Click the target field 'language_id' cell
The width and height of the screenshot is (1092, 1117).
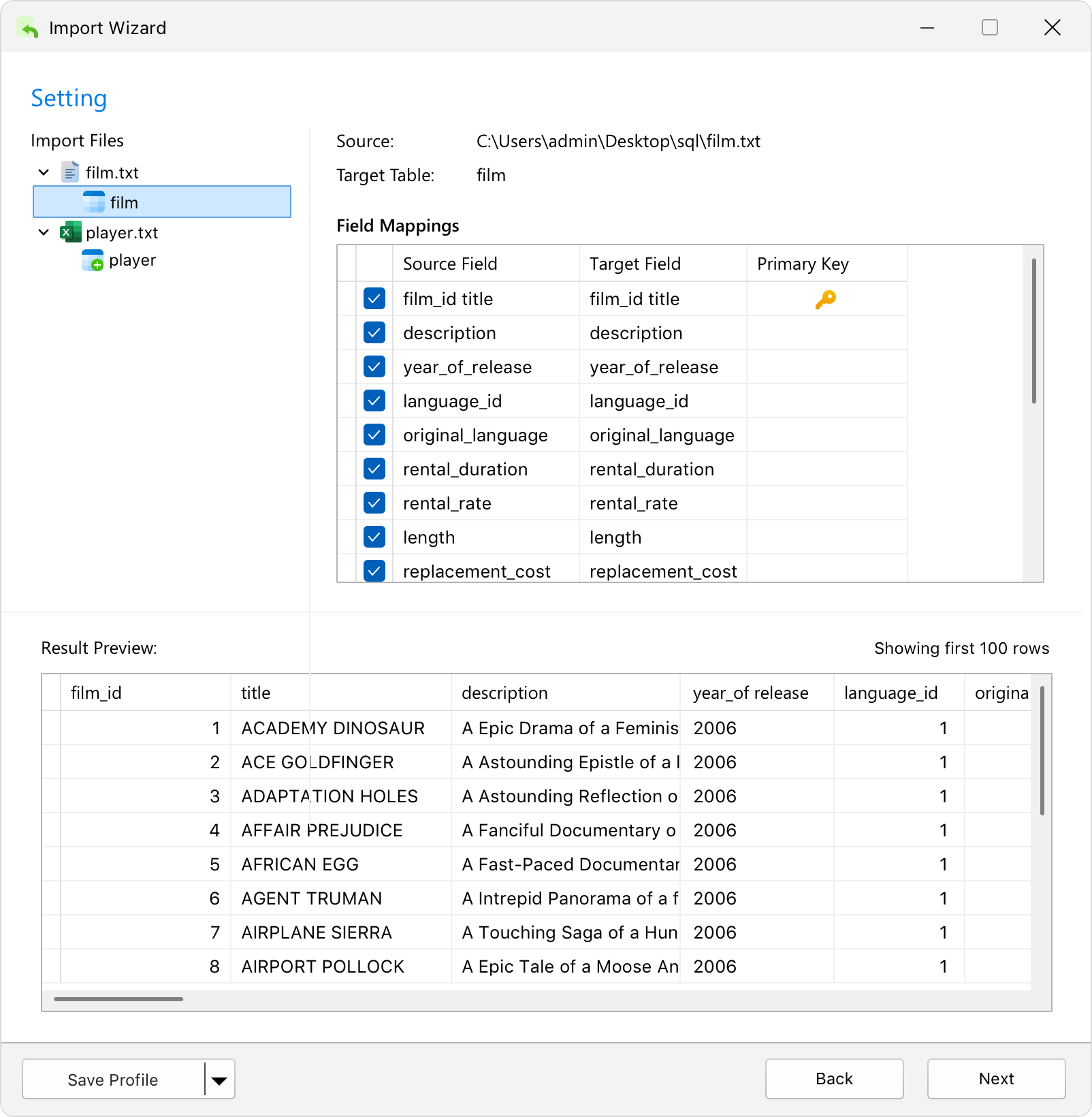coord(663,401)
